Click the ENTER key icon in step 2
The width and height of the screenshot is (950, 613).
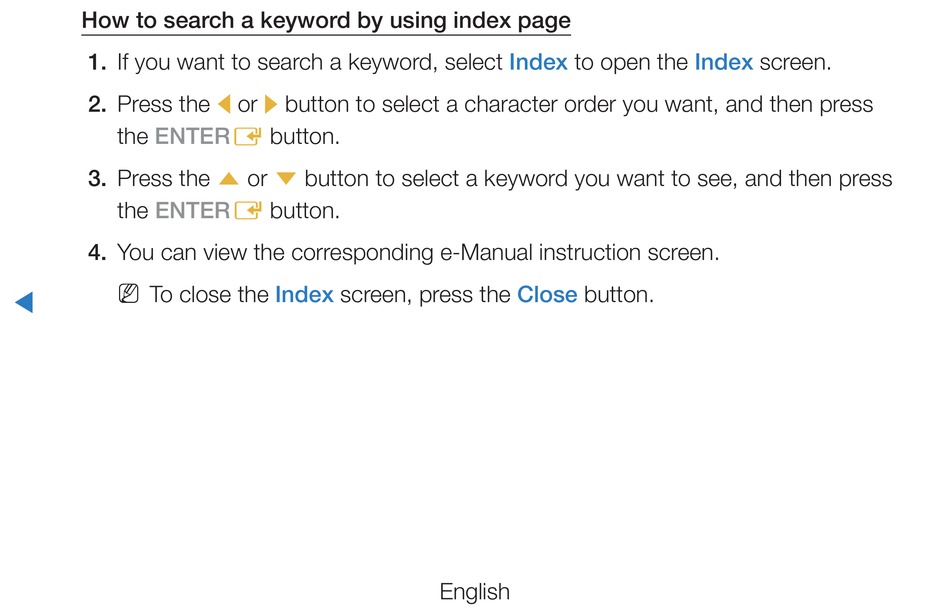[248, 137]
